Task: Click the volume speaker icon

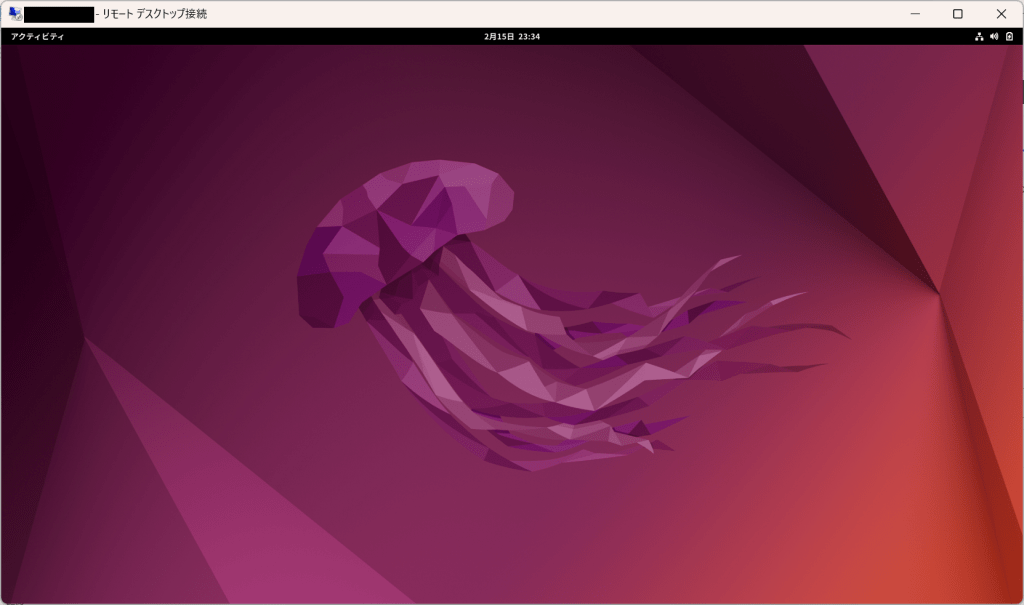Action: coord(994,37)
